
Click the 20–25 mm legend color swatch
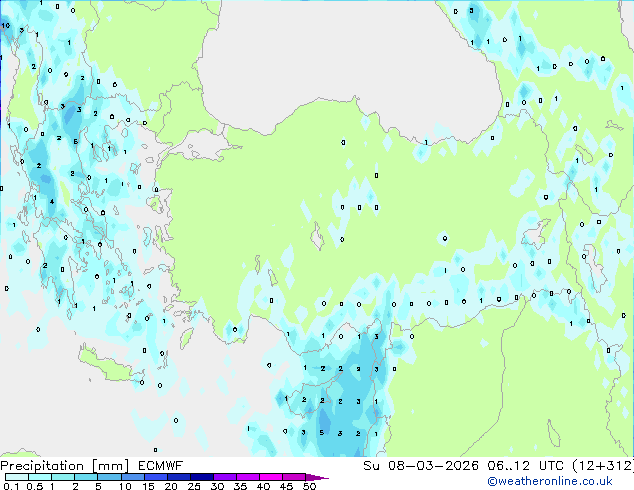pos(178,477)
